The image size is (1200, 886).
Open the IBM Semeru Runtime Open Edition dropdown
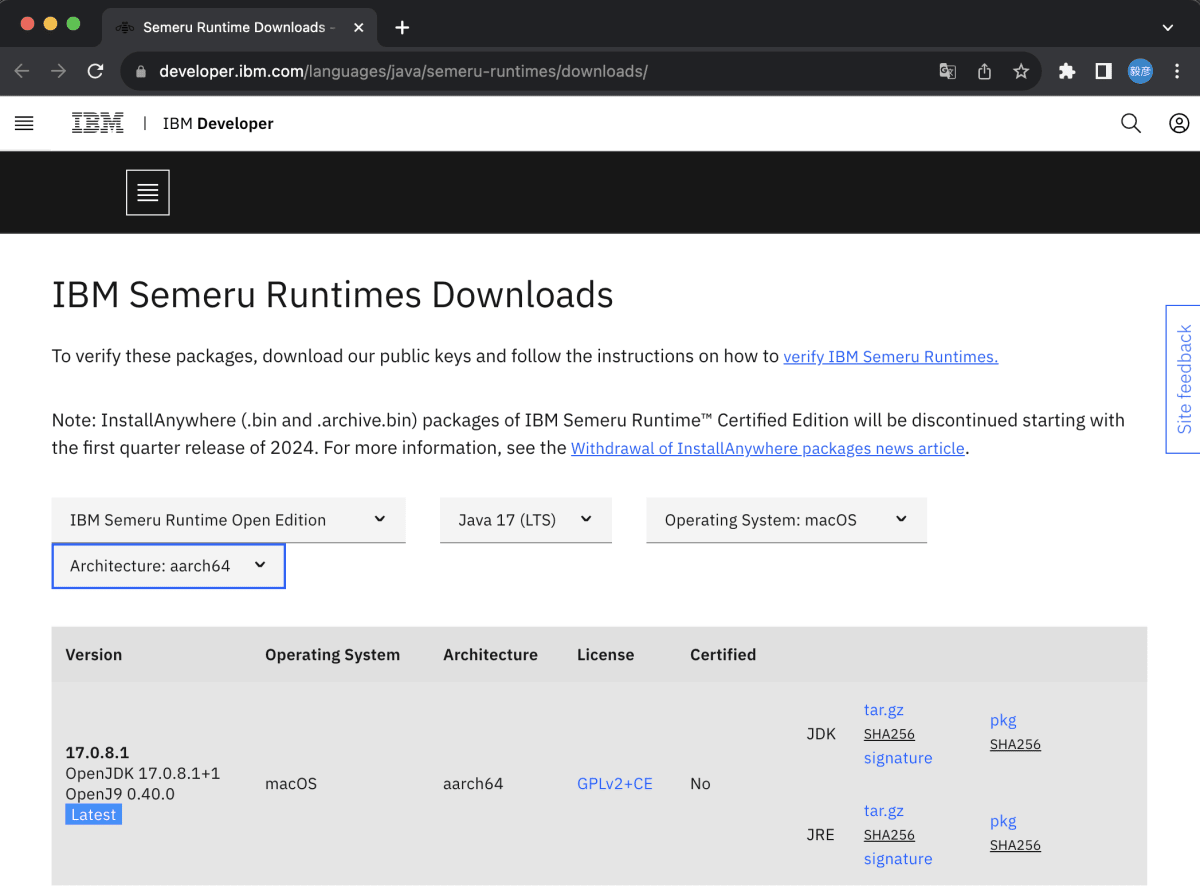(x=228, y=519)
